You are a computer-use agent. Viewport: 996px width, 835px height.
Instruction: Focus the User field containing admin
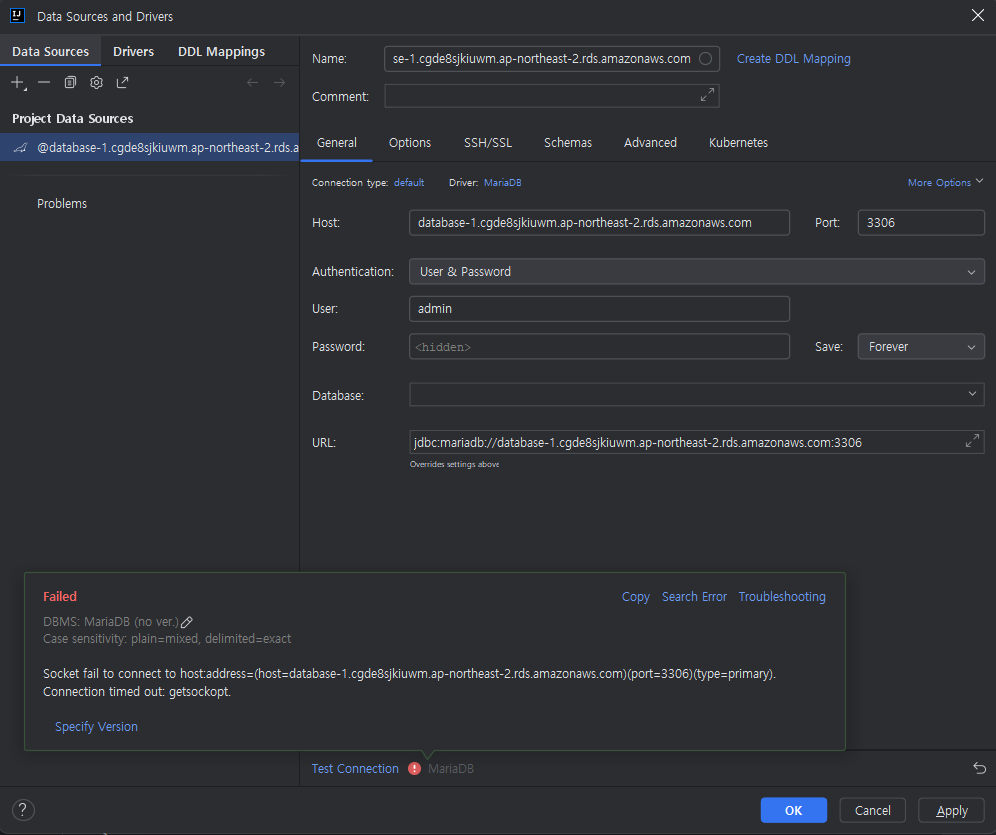point(599,309)
